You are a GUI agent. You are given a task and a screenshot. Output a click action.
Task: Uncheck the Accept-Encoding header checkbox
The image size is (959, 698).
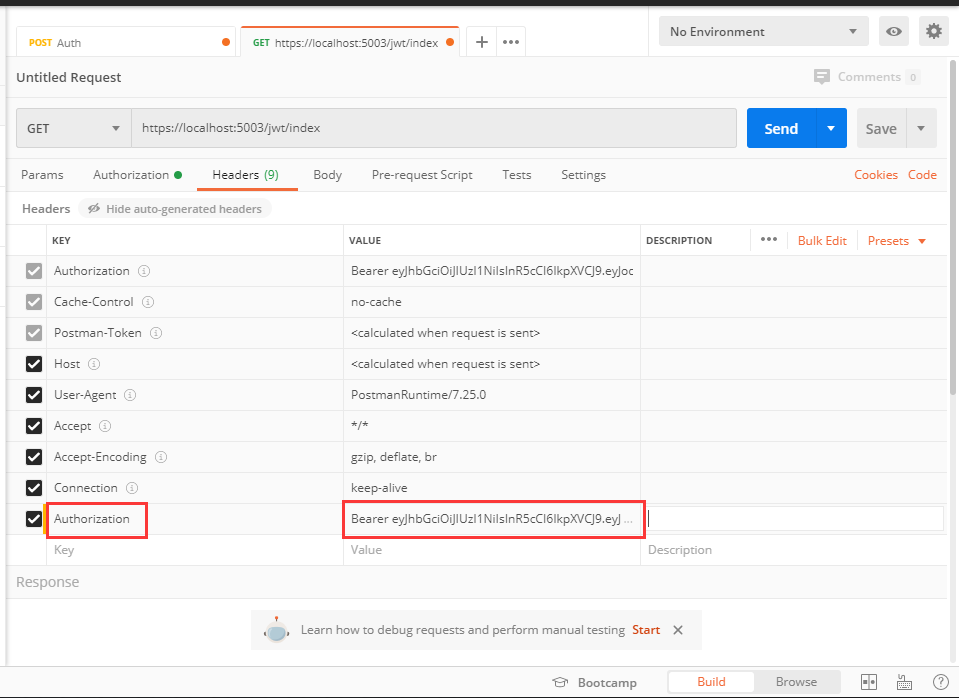pyautogui.click(x=34, y=457)
